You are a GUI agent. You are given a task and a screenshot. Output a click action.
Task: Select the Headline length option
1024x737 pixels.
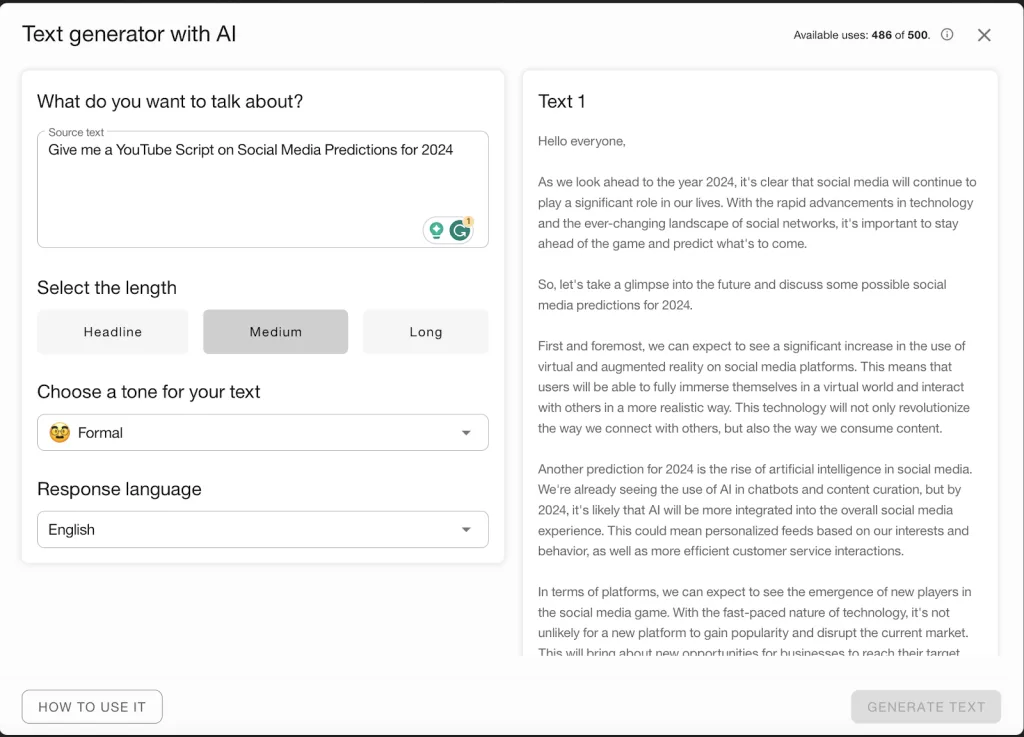(113, 332)
